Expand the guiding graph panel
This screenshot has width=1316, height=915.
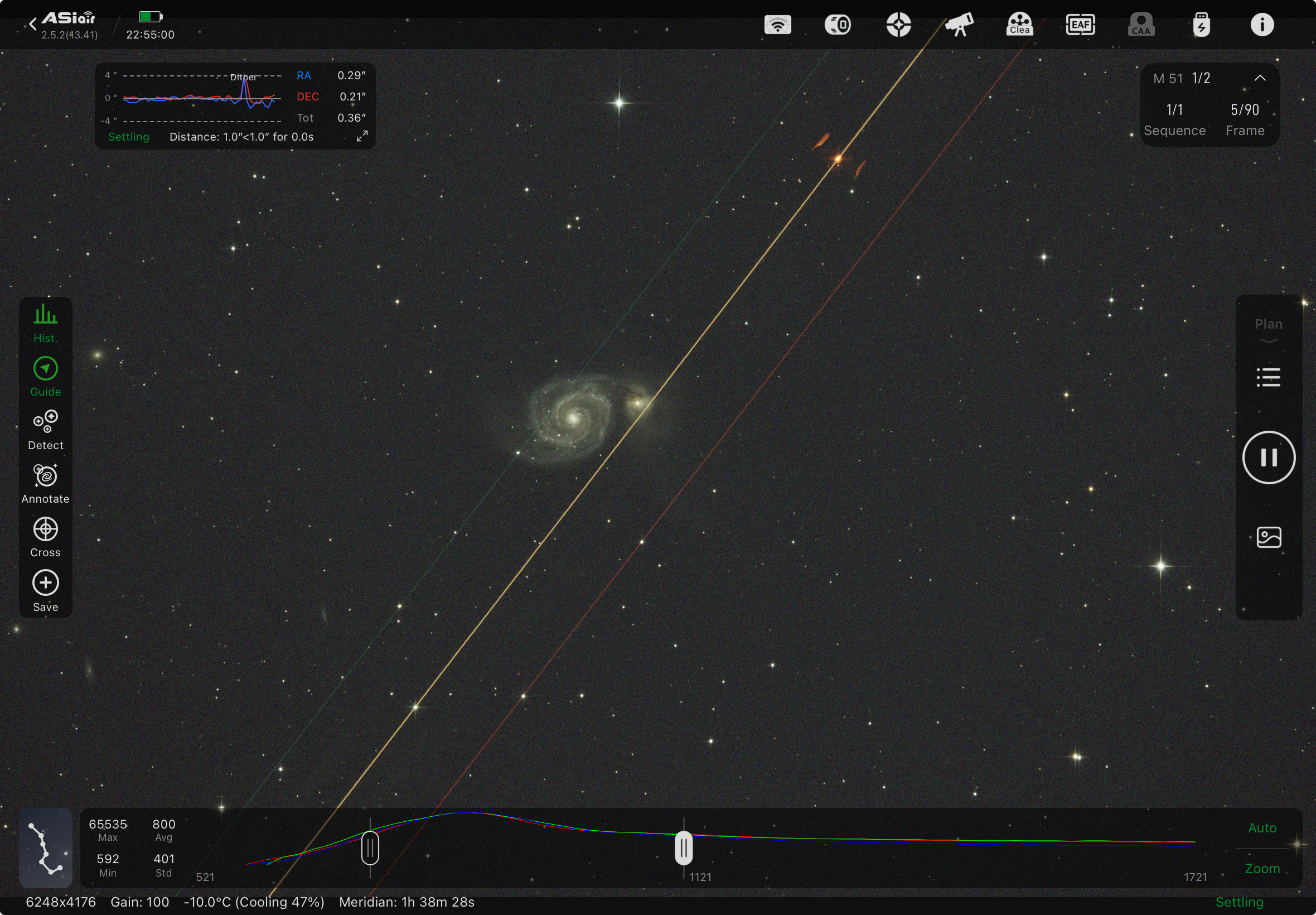coord(362,136)
